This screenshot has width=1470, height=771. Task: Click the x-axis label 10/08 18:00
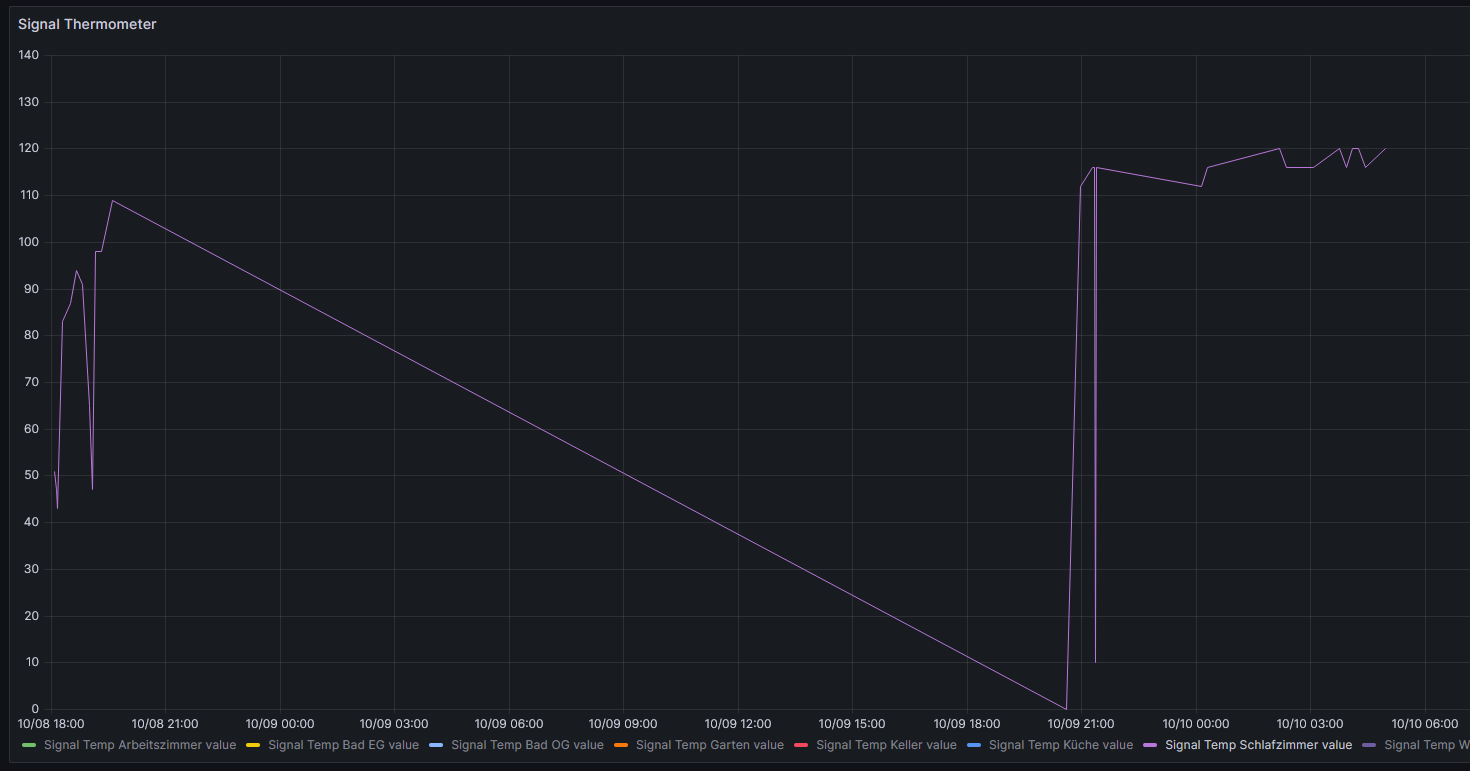51,723
